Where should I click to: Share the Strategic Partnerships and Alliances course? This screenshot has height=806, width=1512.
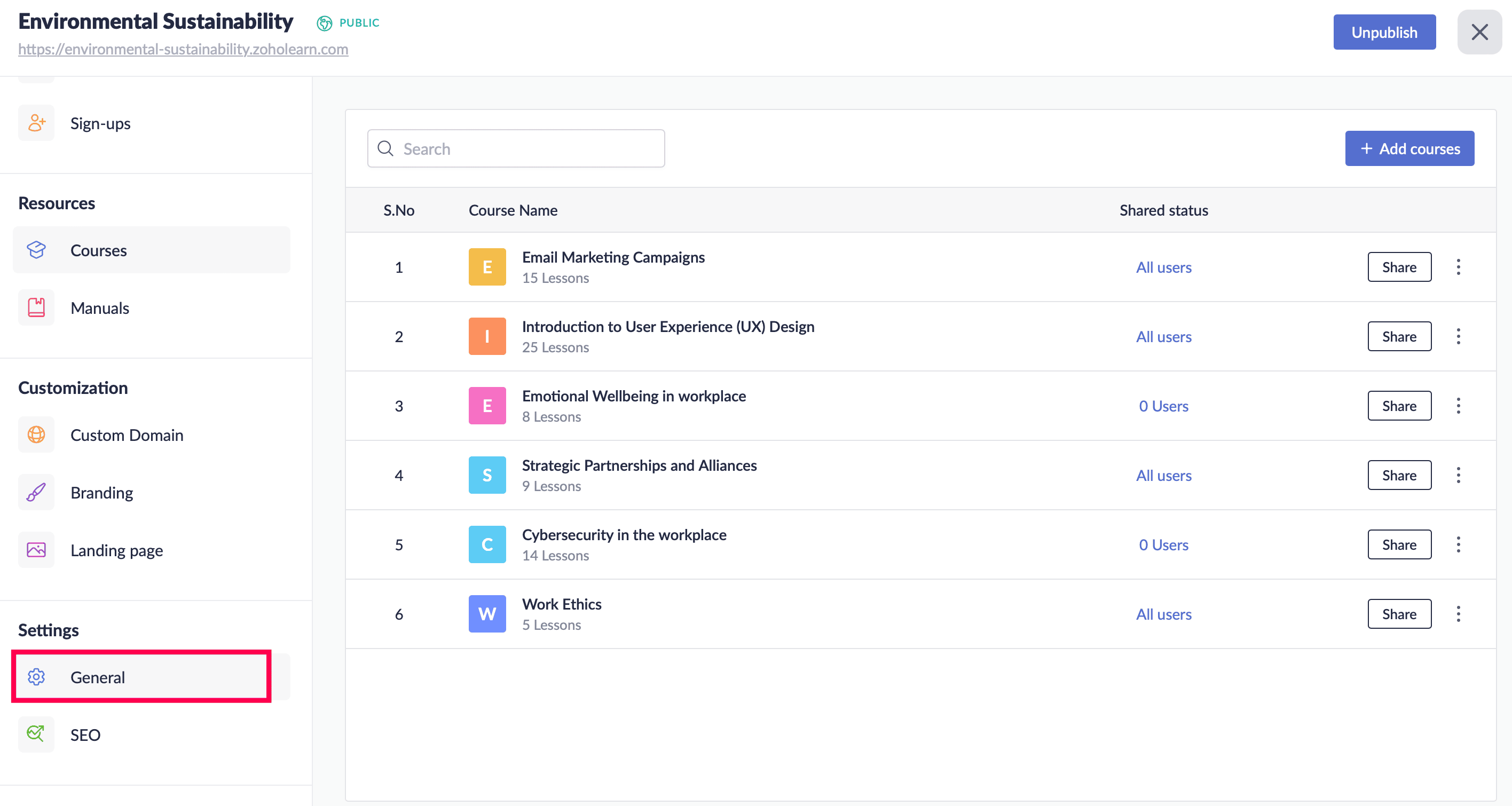(x=1399, y=475)
